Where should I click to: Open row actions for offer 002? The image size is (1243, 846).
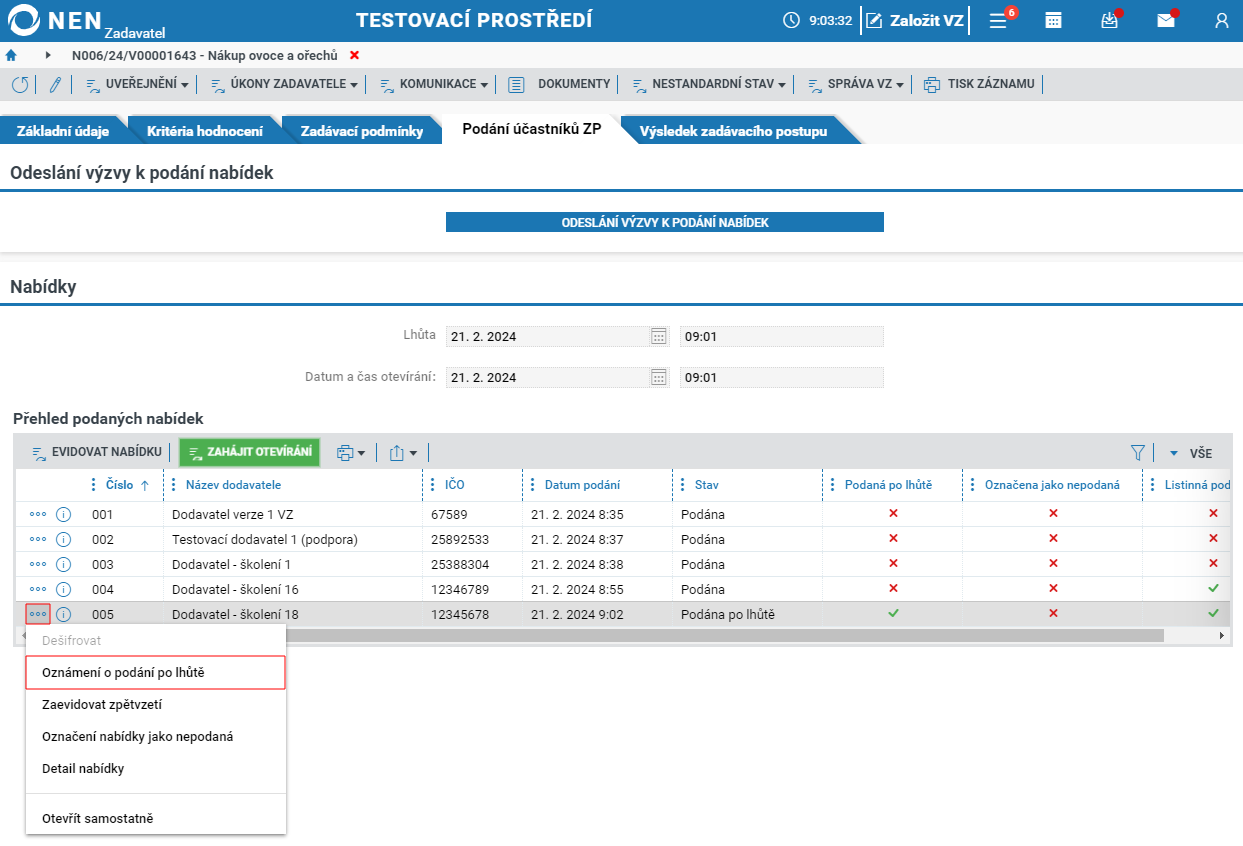(38, 539)
